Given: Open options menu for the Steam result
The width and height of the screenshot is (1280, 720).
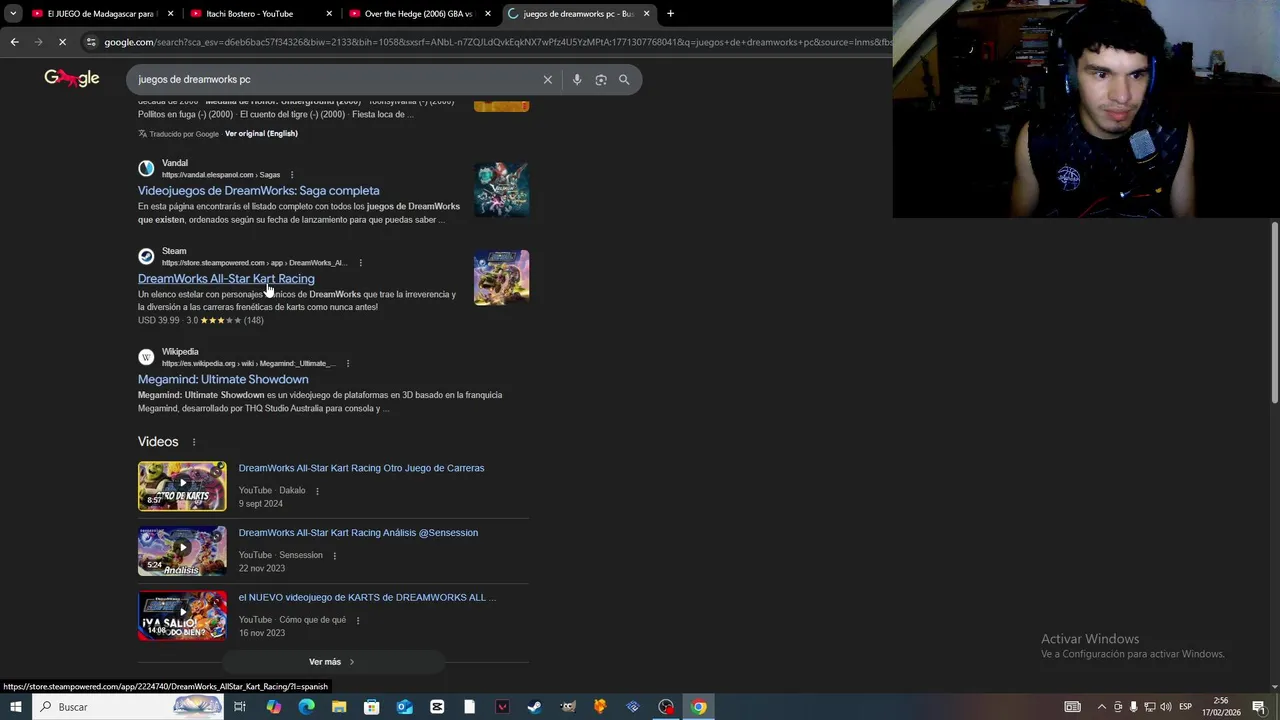Looking at the screenshot, I should [x=360, y=263].
